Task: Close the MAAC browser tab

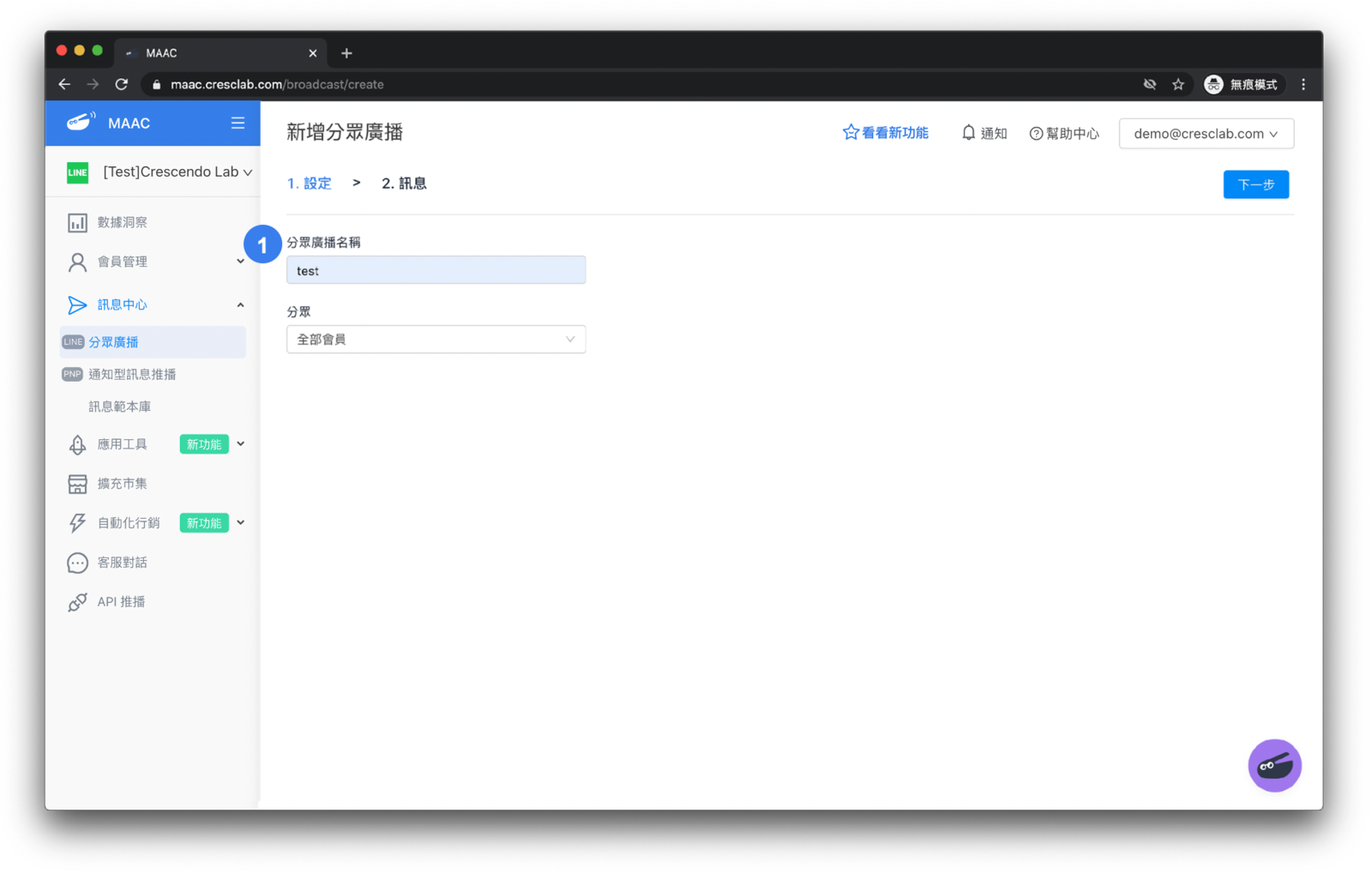Action: coord(313,53)
